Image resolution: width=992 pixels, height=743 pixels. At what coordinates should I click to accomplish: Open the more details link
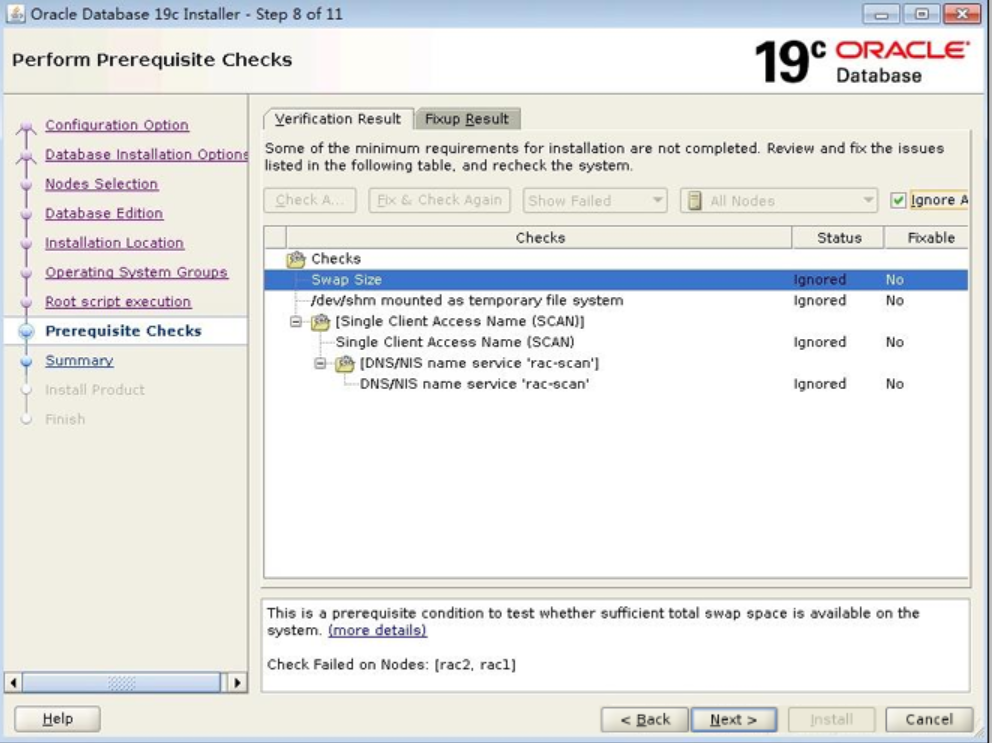click(377, 630)
